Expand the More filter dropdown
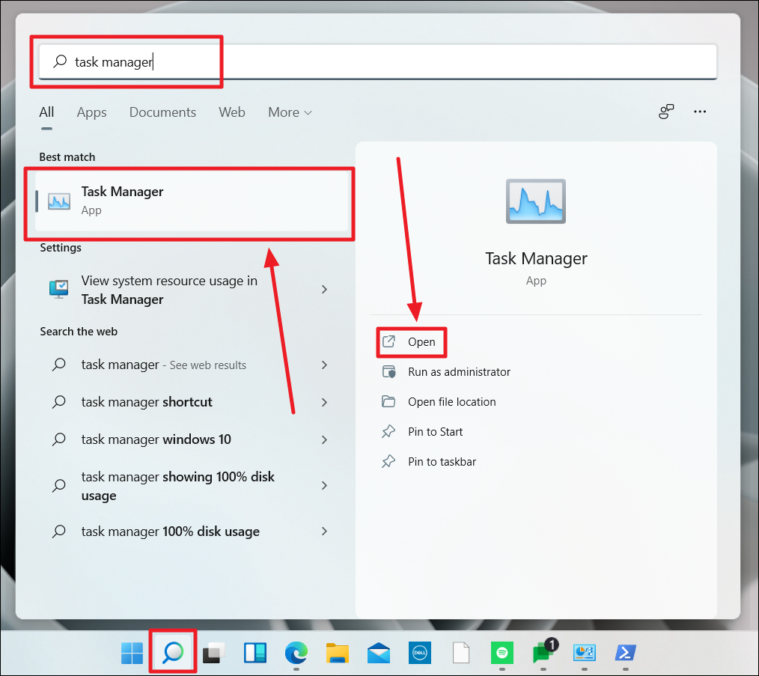This screenshot has width=759, height=676. click(289, 112)
